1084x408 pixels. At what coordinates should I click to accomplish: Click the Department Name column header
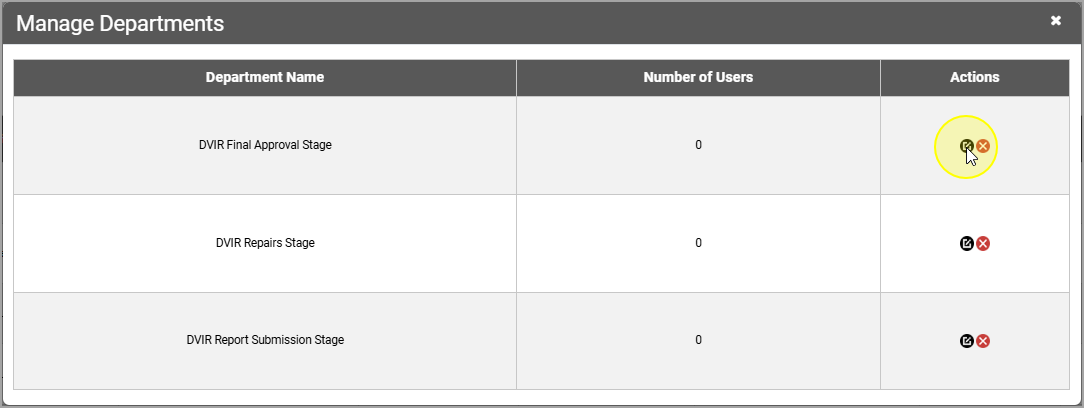click(x=265, y=77)
